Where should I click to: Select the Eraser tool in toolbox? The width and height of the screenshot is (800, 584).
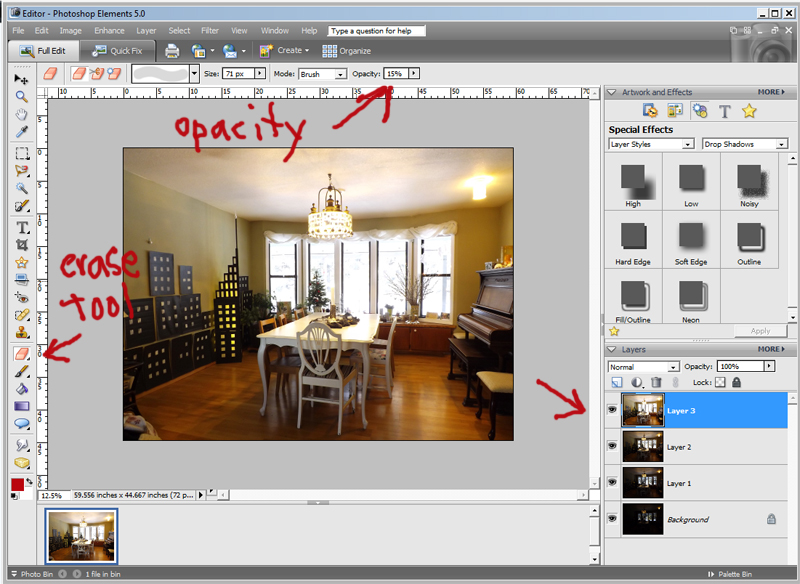(x=21, y=353)
